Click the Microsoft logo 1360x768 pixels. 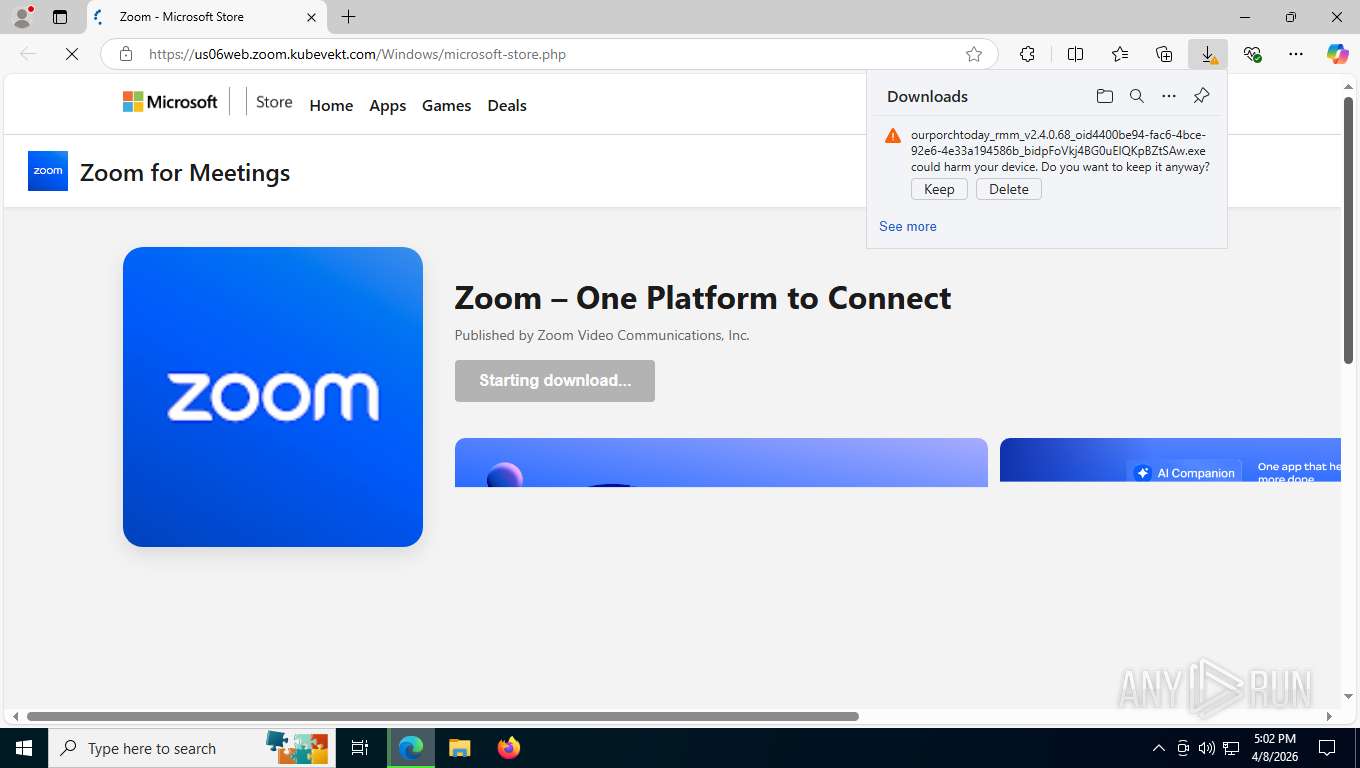click(170, 102)
